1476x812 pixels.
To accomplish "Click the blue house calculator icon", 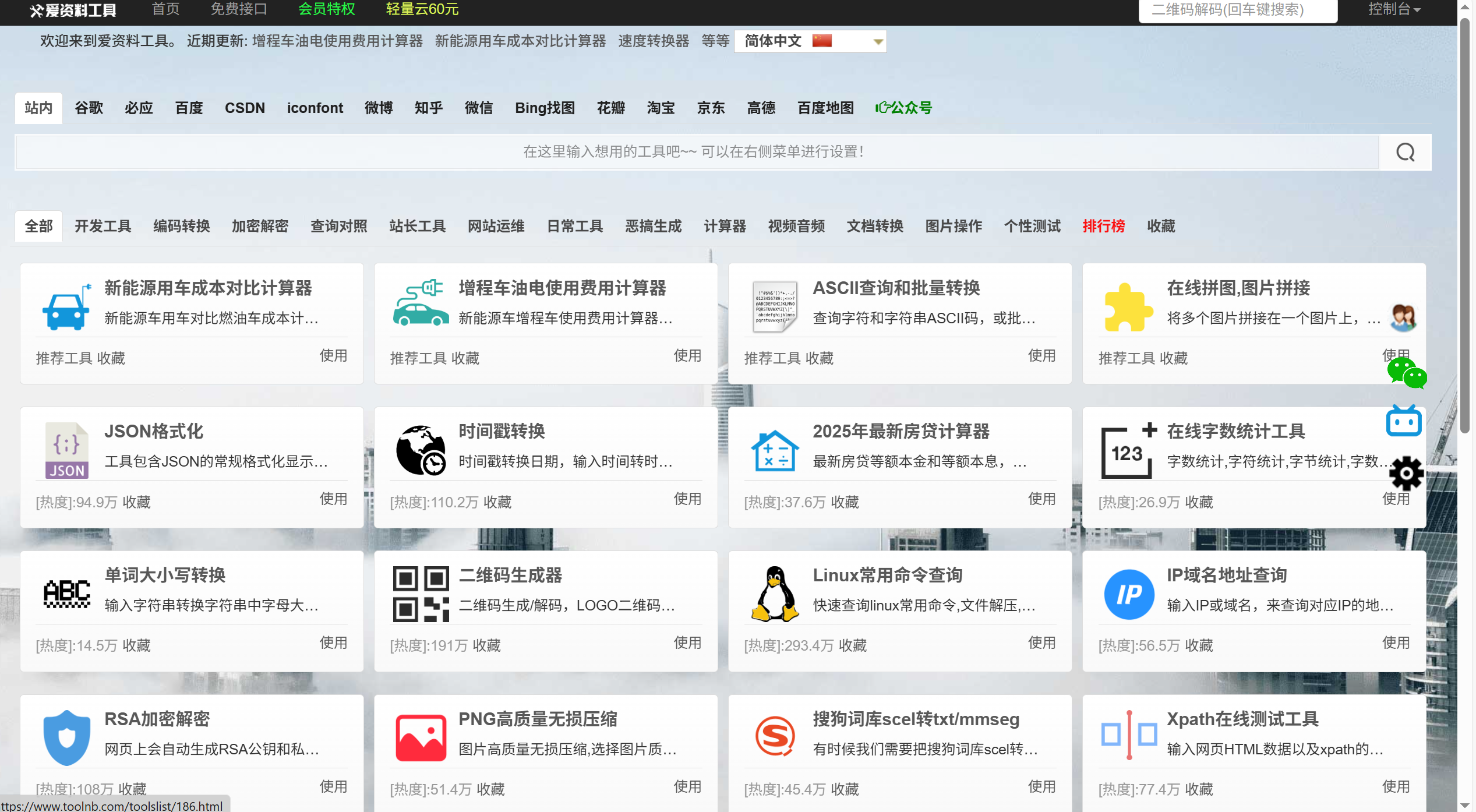I will point(775,450).
